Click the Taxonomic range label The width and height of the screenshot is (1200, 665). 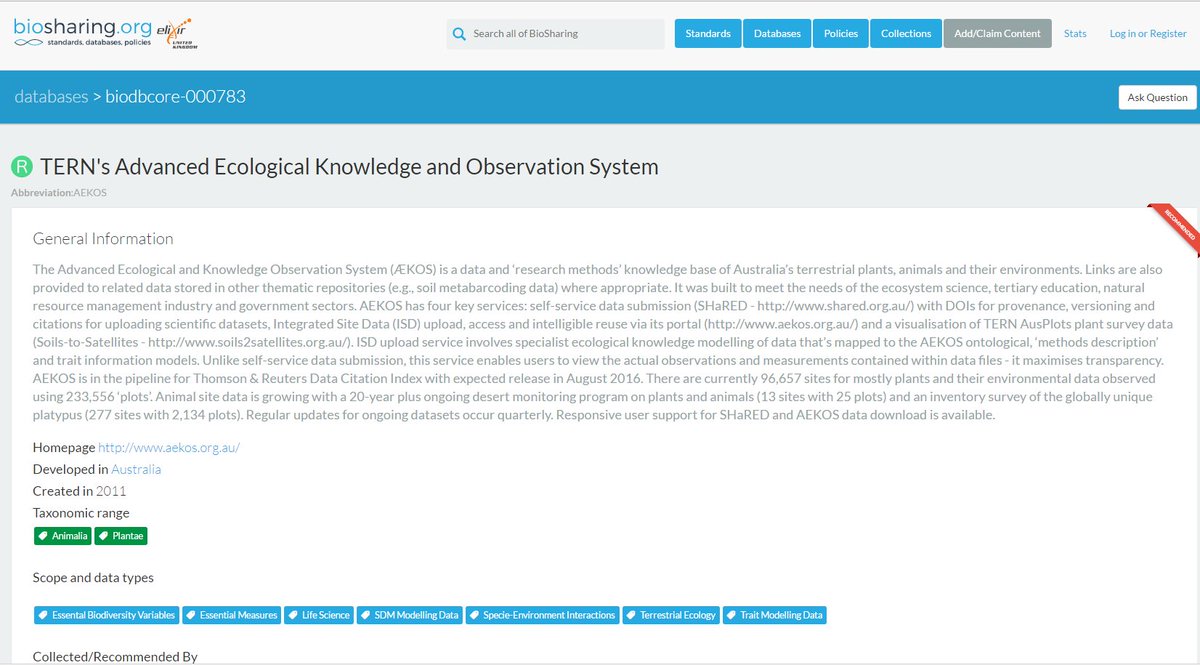coord(81,513)
